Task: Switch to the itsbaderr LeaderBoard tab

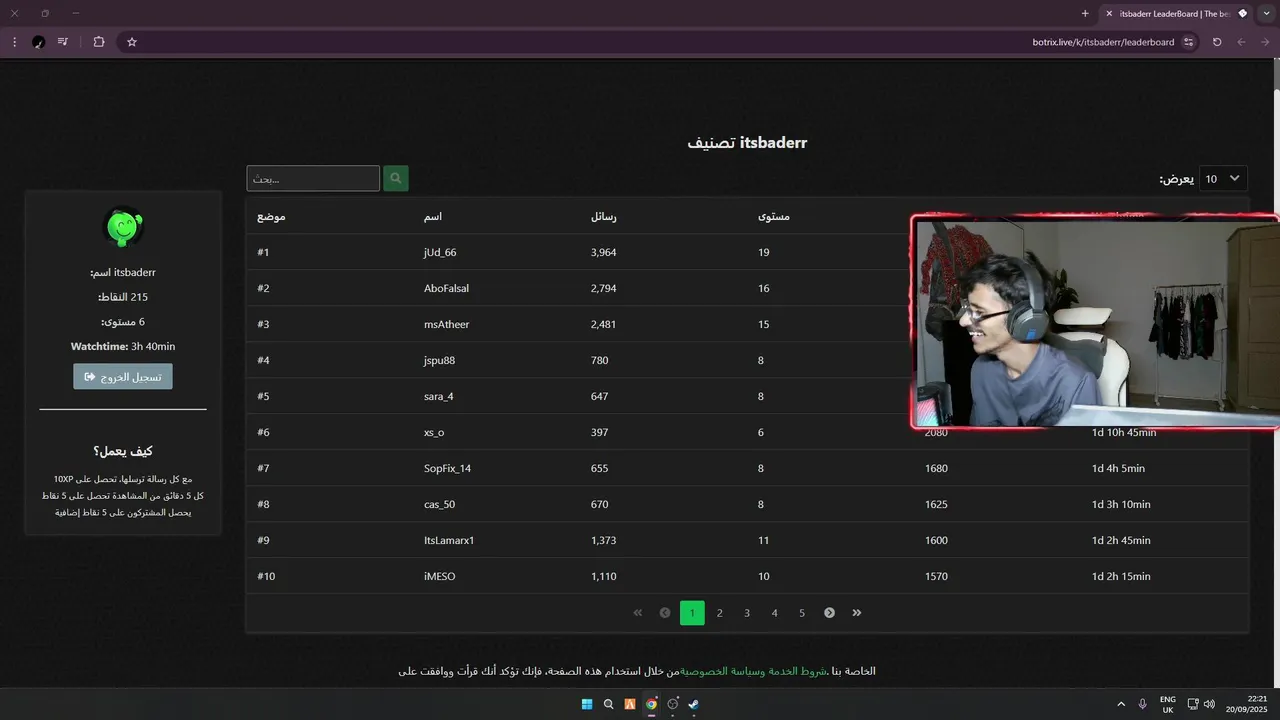Action: click(x=1177, y=14)
